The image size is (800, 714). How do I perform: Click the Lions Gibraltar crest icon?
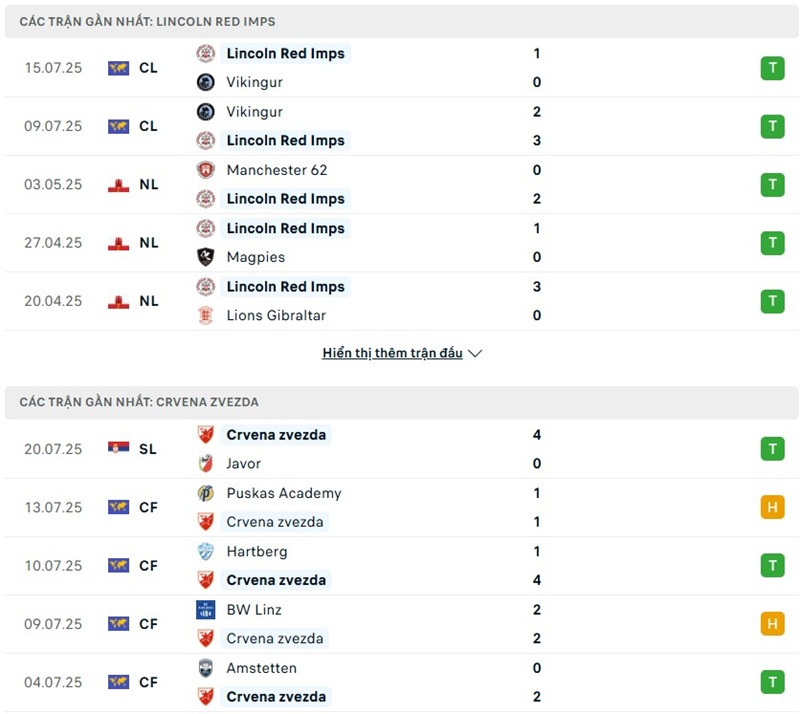[x=206, y=315]
